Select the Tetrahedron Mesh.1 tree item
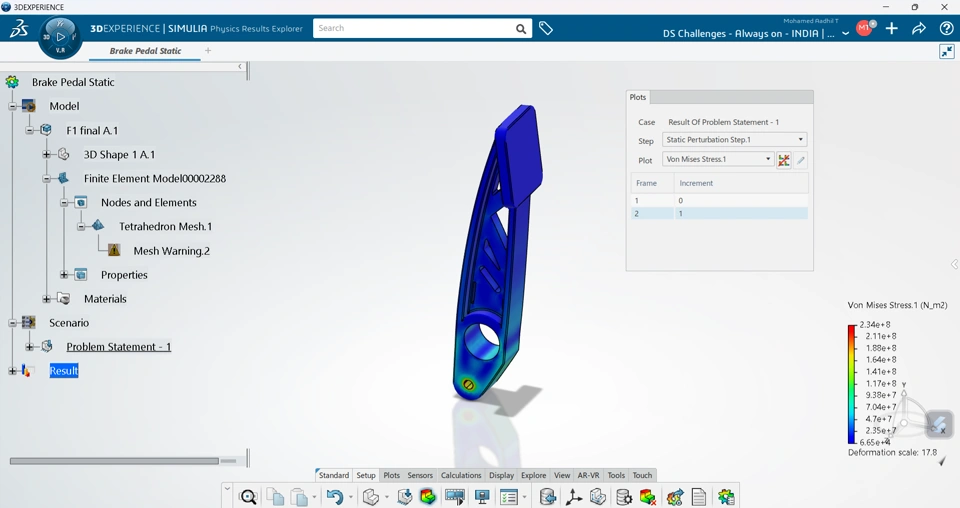The width and height of the screenshot is (960, 508). coord(165,226)
